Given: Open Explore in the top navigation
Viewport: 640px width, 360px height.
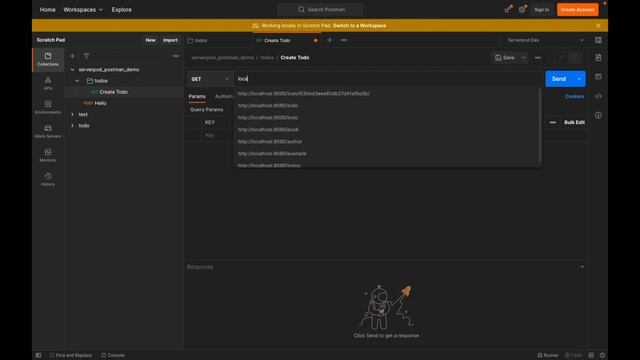Looking at the screenshot, I should point(122,9).
